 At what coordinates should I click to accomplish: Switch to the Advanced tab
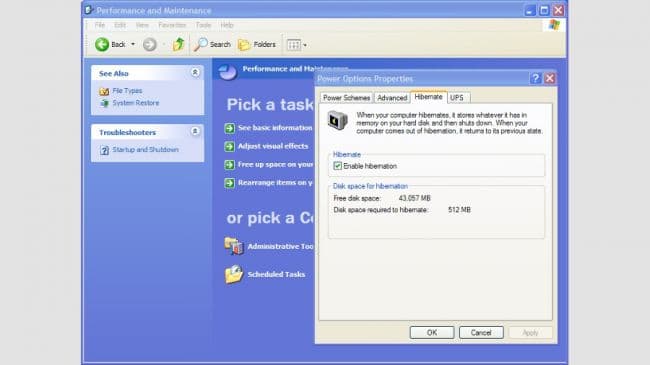point(392,98)
